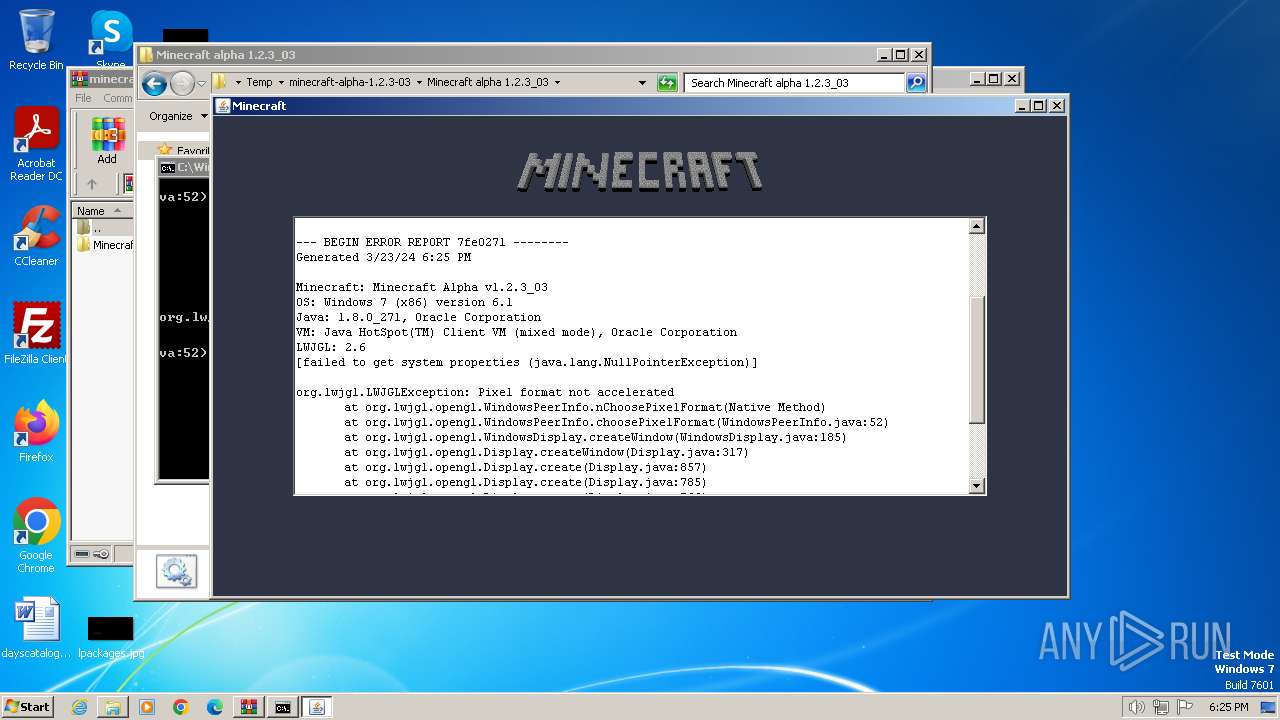The width and height of the screenshot is (1280, 720).
Task: Click the Add button in WinRAR
Action: coord(107,141)
